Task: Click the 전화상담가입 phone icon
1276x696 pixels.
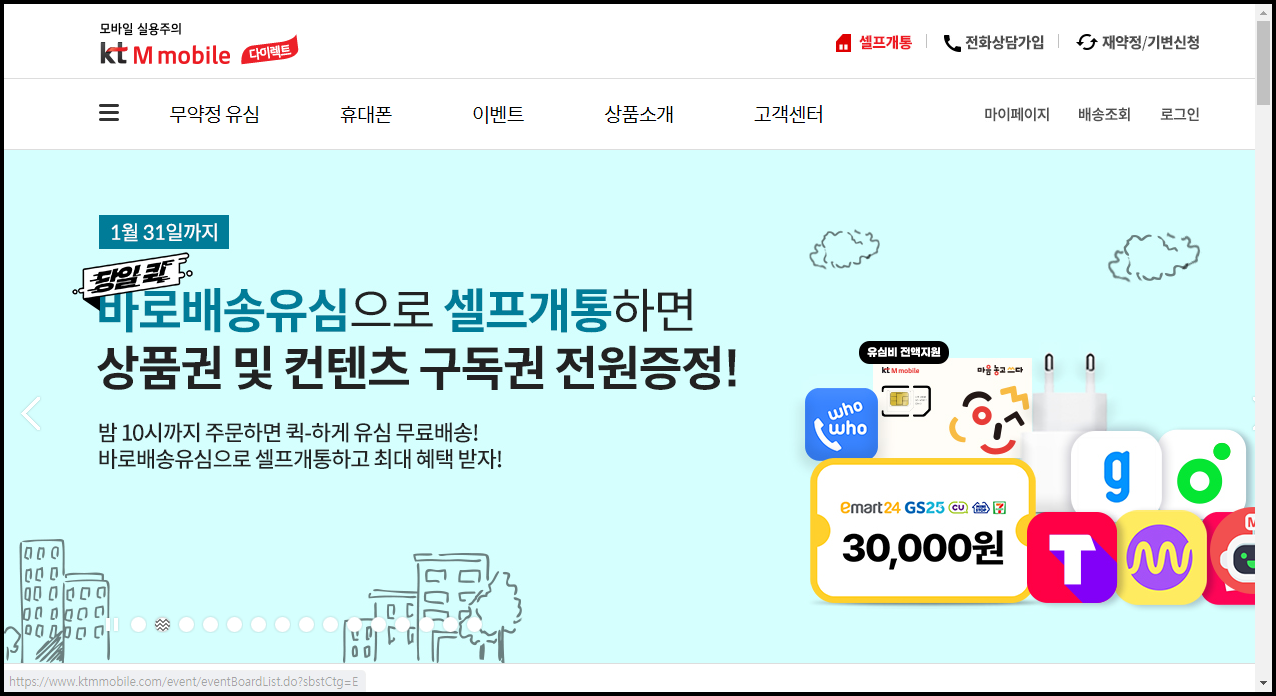Action: pos(952,43)
